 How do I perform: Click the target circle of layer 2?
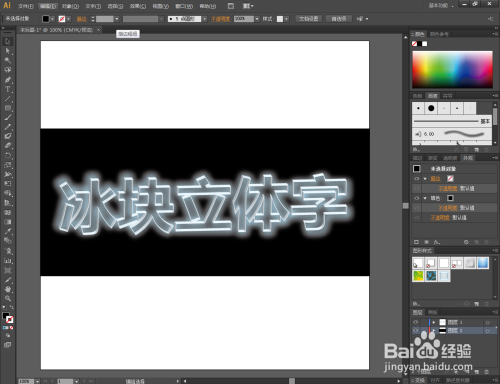488,331
